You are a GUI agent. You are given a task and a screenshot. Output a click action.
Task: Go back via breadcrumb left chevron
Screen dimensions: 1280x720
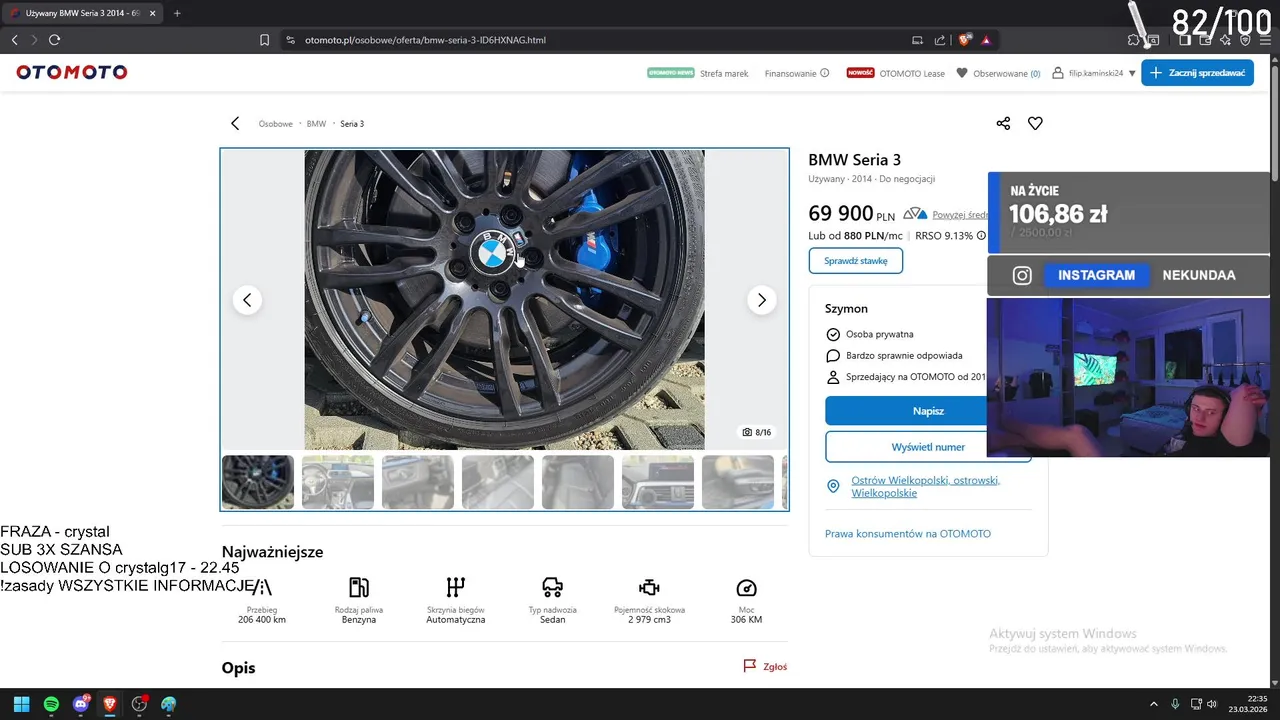pyautogui.click(x=235, y=124)
